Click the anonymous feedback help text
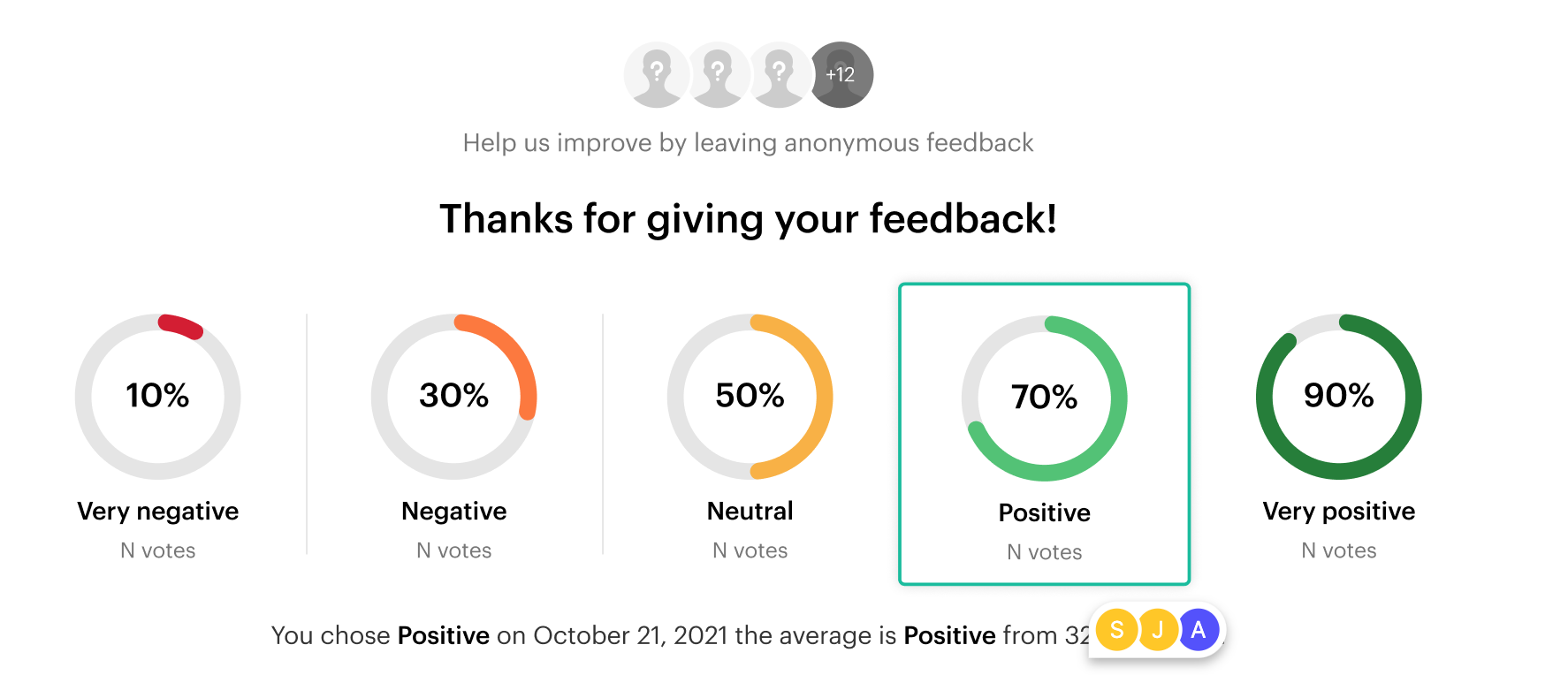Image resolution: width=1568 pixels, height=675 pixels. tap(749, 143)
